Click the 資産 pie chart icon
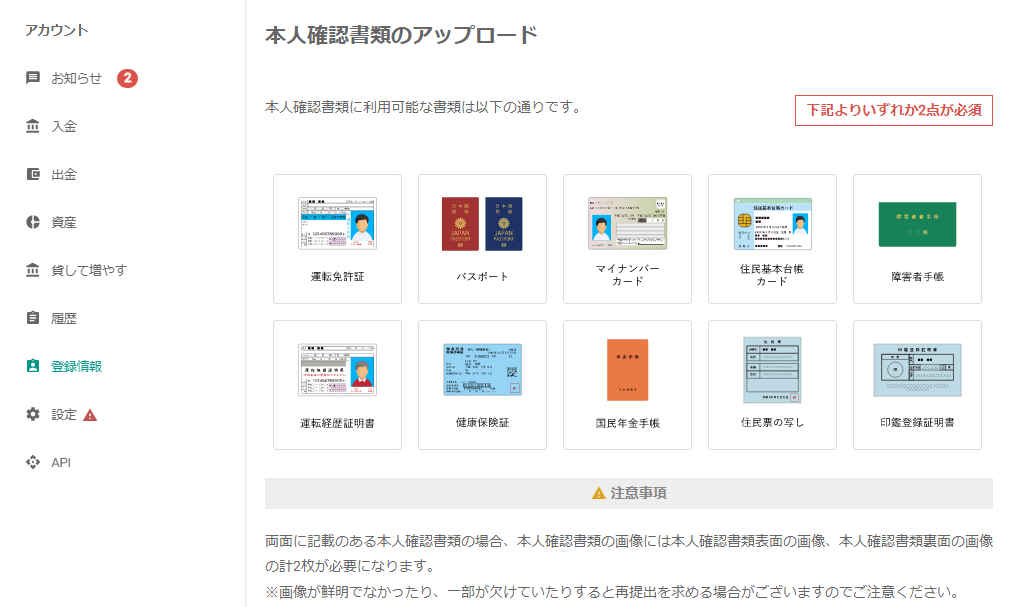Screen dimensions: 1029x607 (x=33, y=222)
